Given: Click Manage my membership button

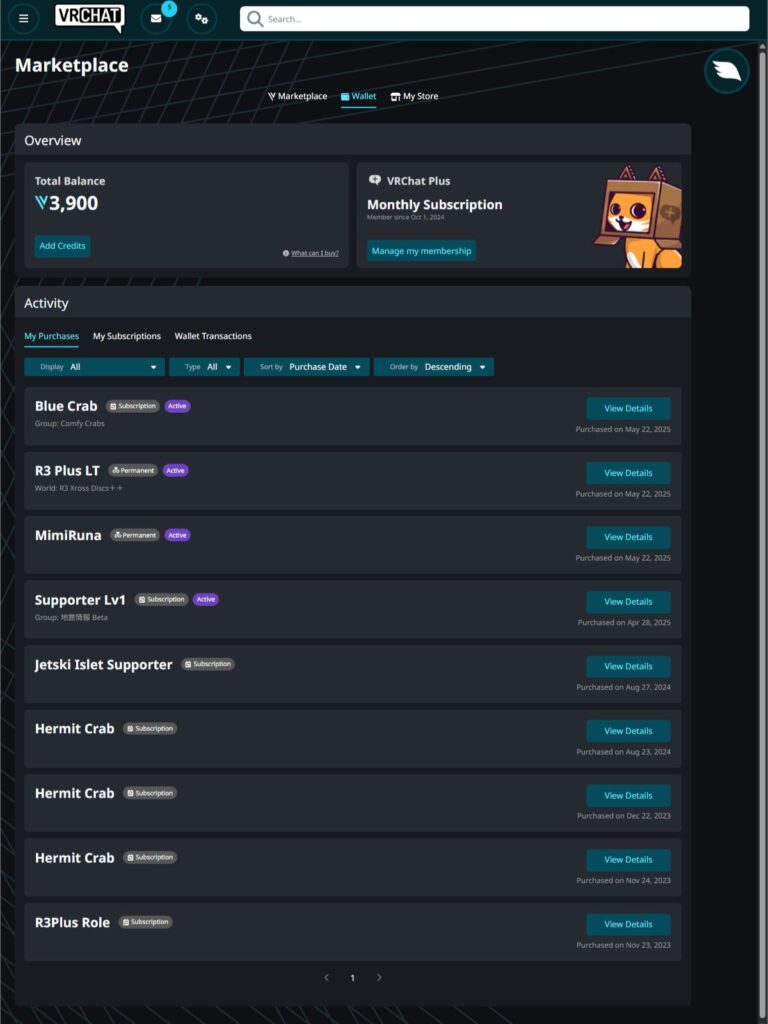Looking at the screenshot, I should pos(421,251).
